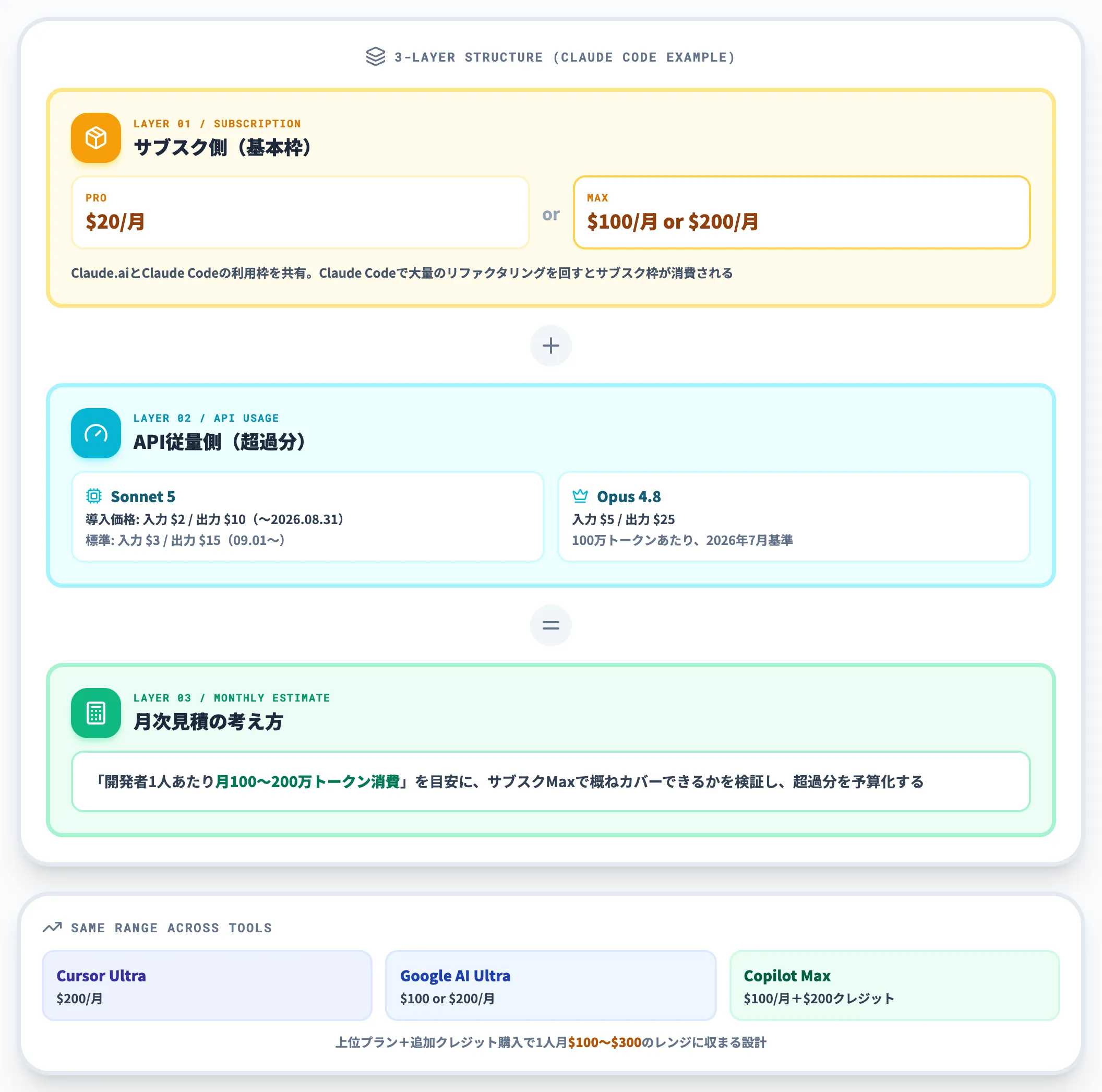Click the green text '月100〜200万トークン消費'
This screenshot has height=1092, width=1102.
(x=307, y=781)
